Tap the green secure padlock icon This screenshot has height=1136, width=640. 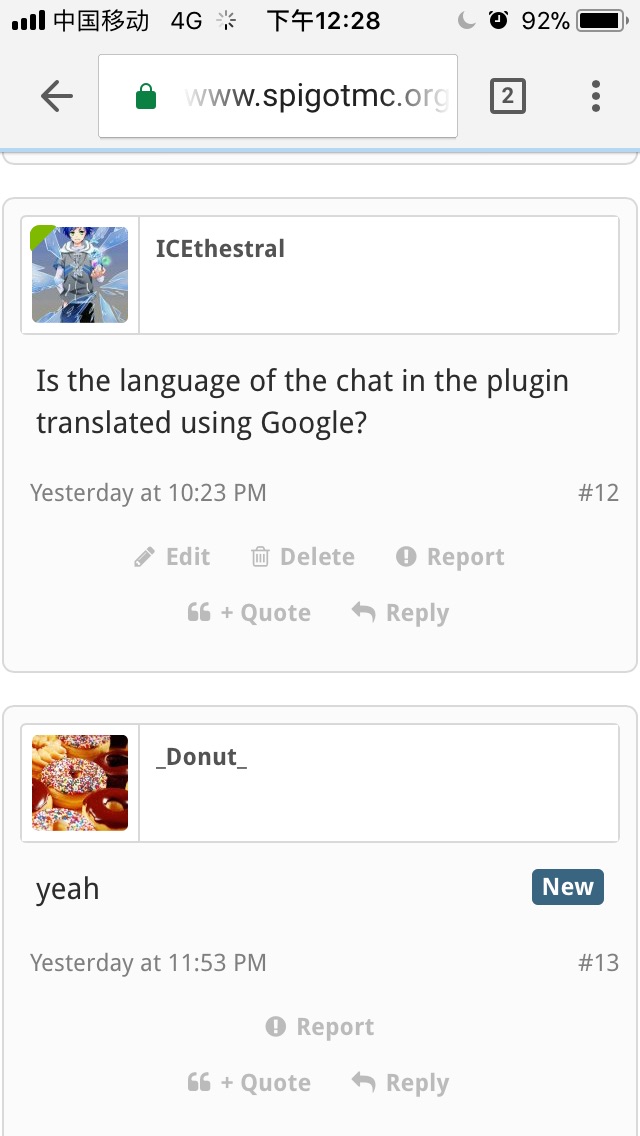(x=146, y=97)
